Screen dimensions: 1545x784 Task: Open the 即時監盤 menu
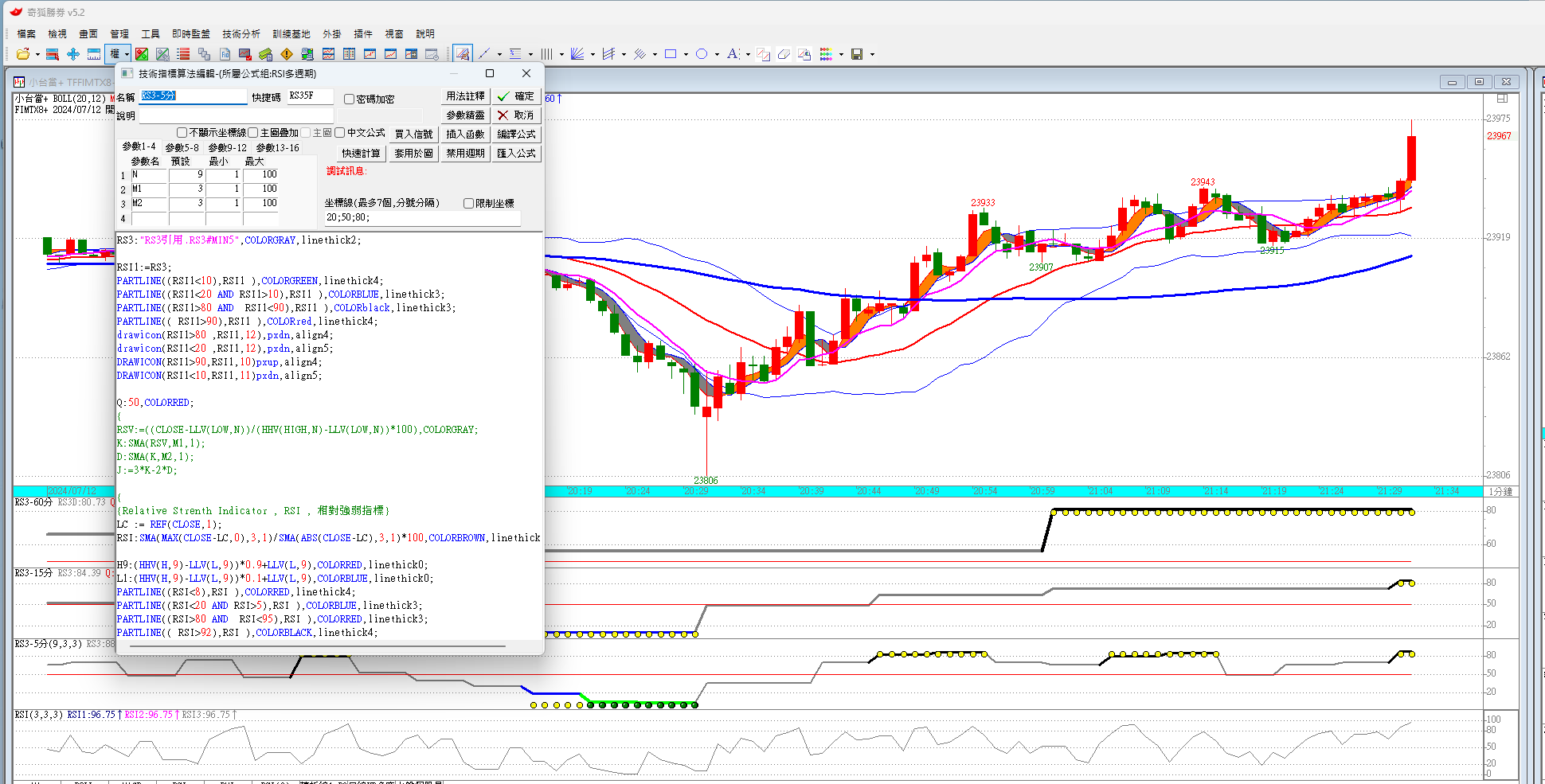click(x=191, y=34)
